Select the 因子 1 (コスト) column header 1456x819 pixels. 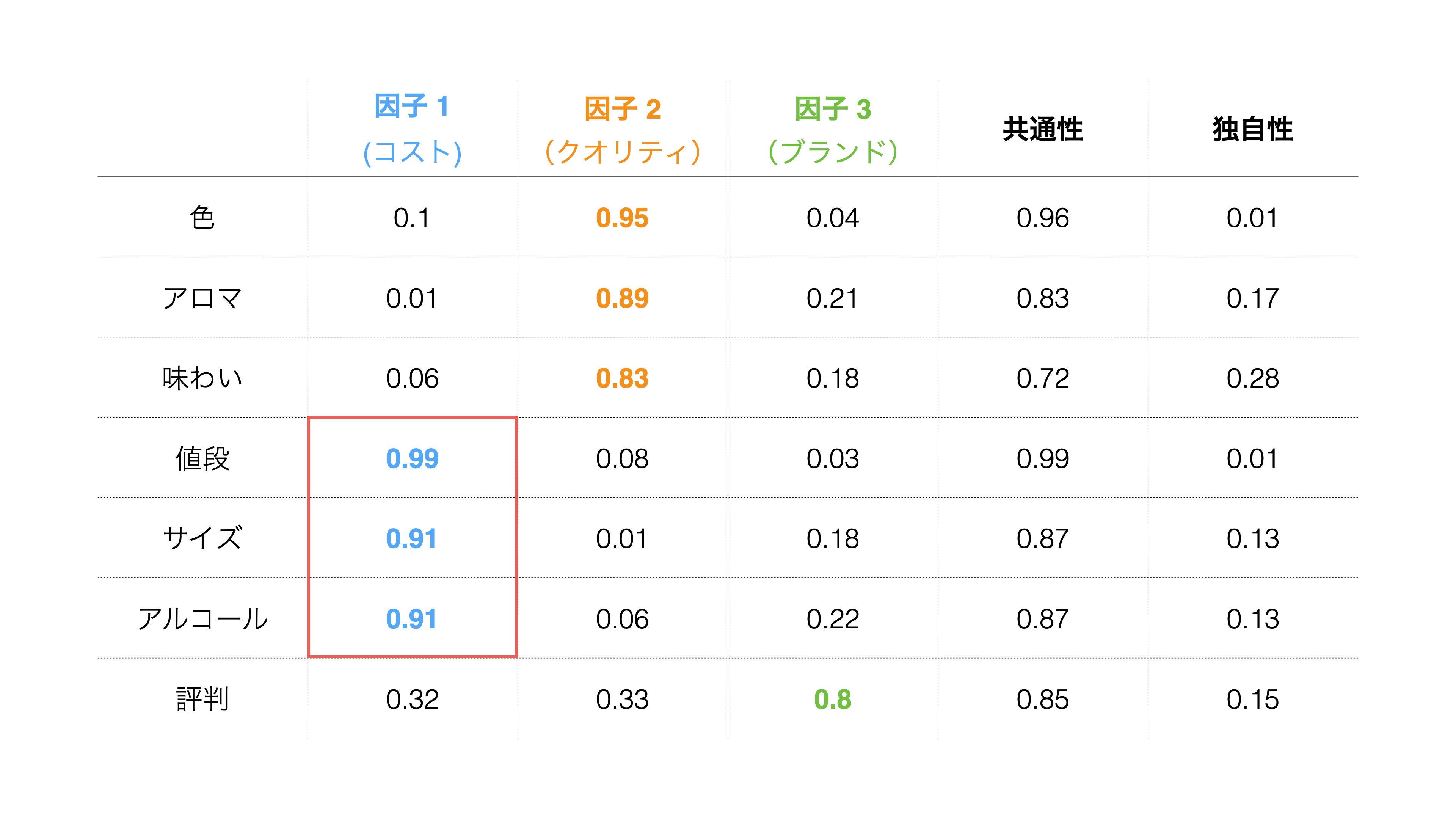pyautogui.click(x=412, y=129)
